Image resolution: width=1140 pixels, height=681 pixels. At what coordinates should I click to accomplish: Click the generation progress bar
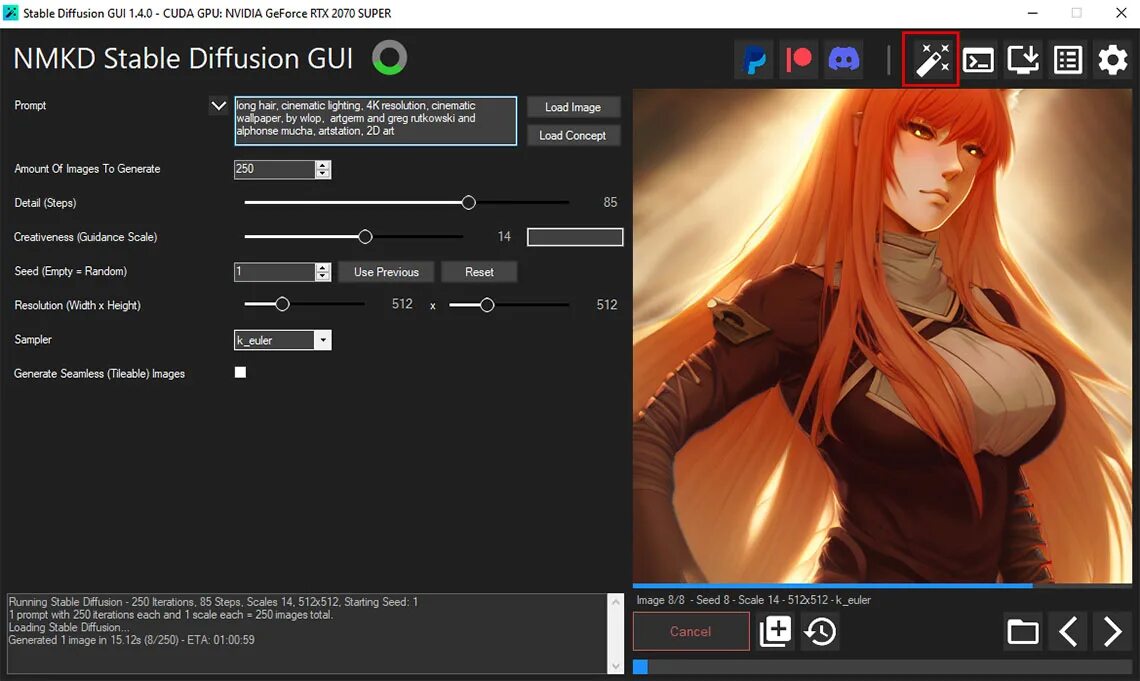coord(882,666)
